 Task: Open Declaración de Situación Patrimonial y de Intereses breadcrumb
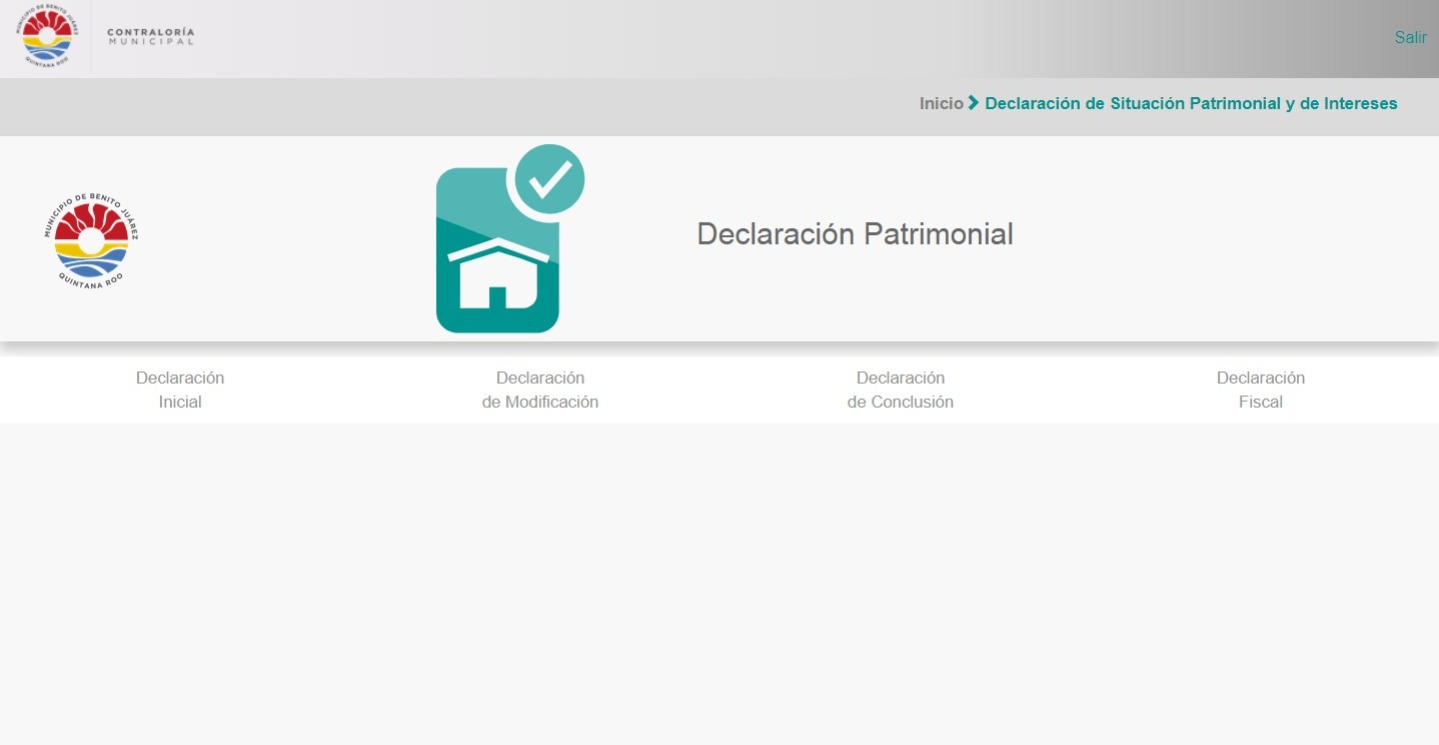pos(1190,104)
